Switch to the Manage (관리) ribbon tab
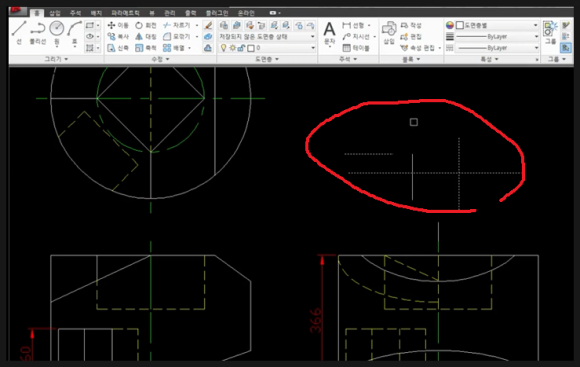This screenshot has width=580, height=367. (x=169, y=13)
